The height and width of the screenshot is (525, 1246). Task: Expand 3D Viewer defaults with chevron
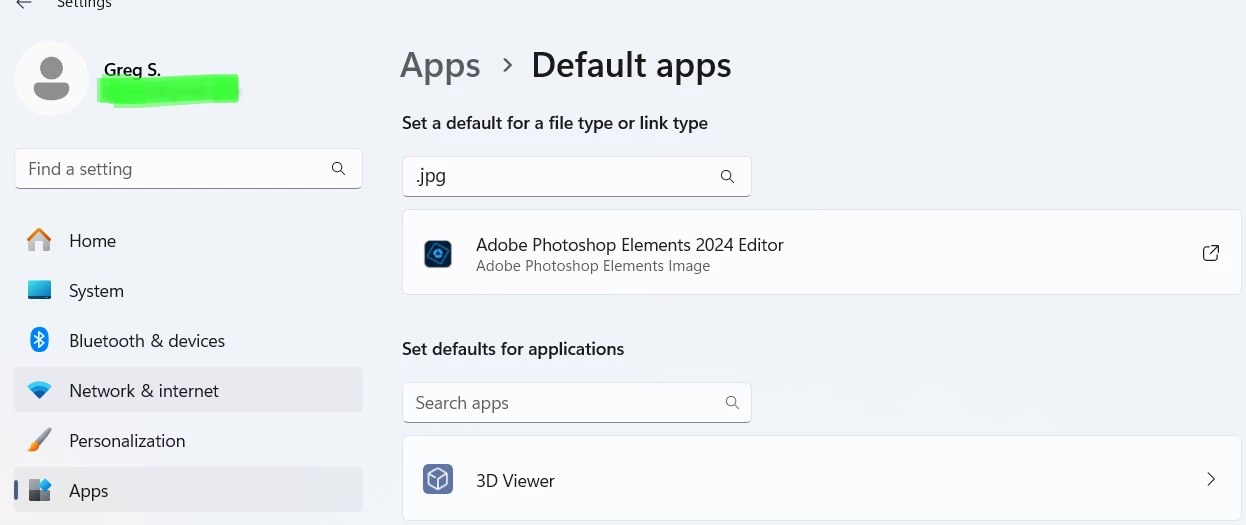click(1210, 480)
